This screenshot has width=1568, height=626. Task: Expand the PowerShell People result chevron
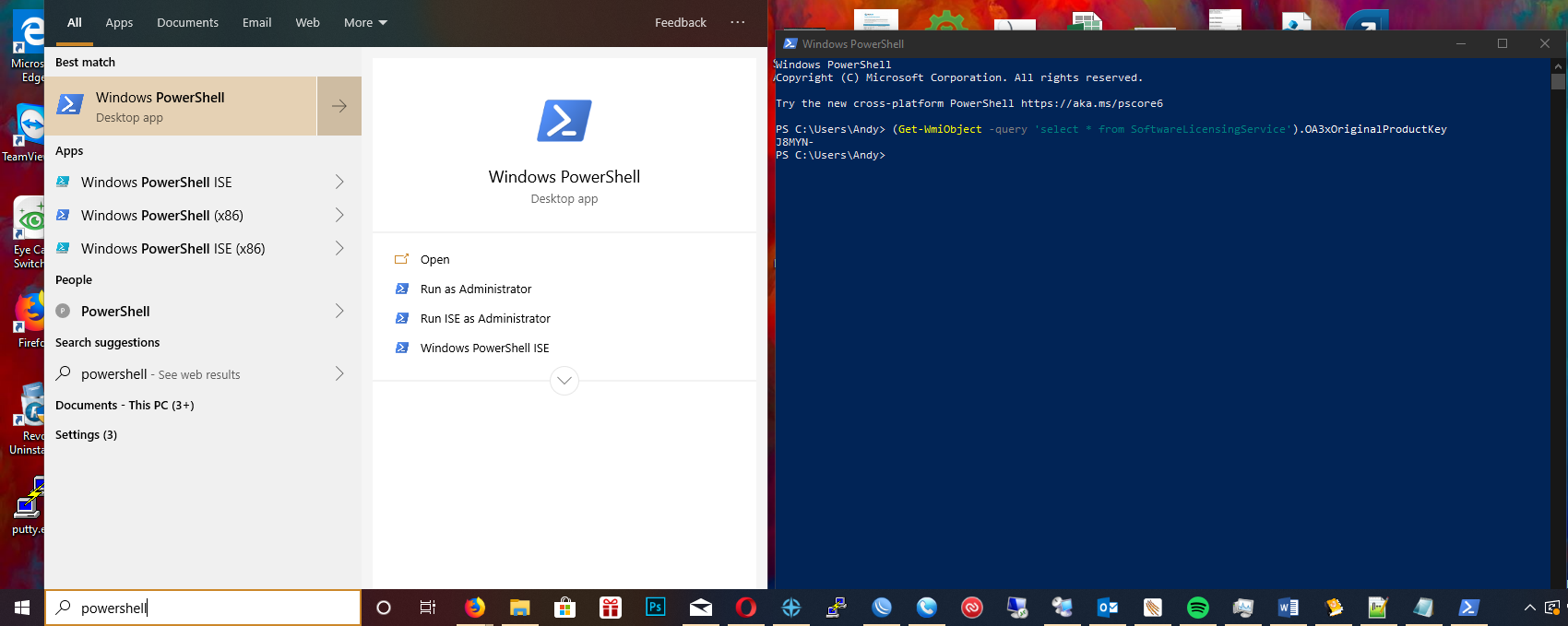point(339,311)
